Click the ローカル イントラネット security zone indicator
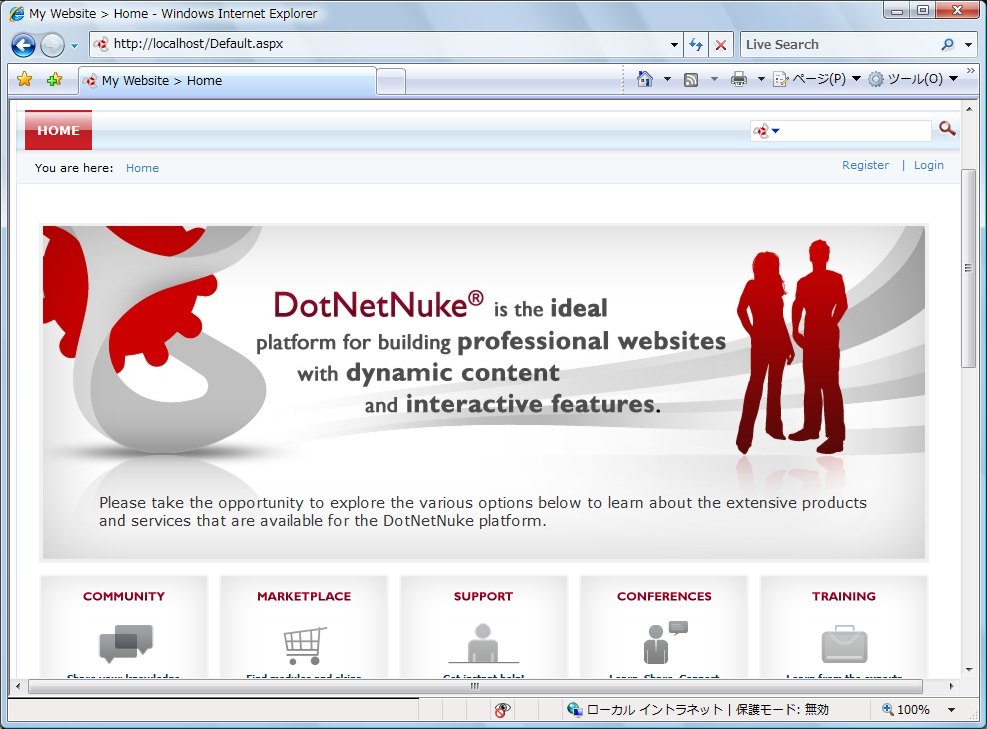Image resolution: width=987 pixels, height=729 pixels. coord(697,709)
